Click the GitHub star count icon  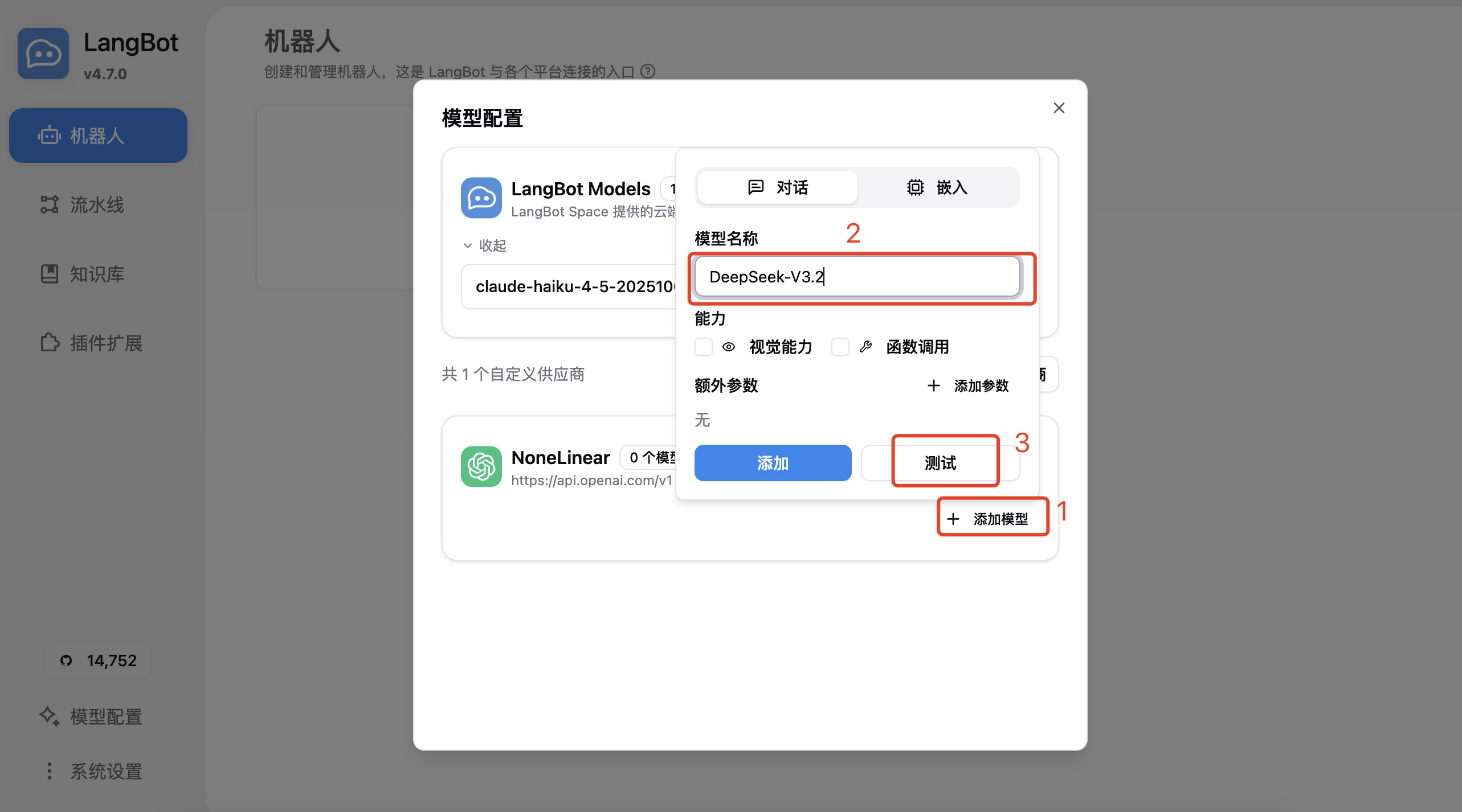pyautogui.click(x=66, y=661)
